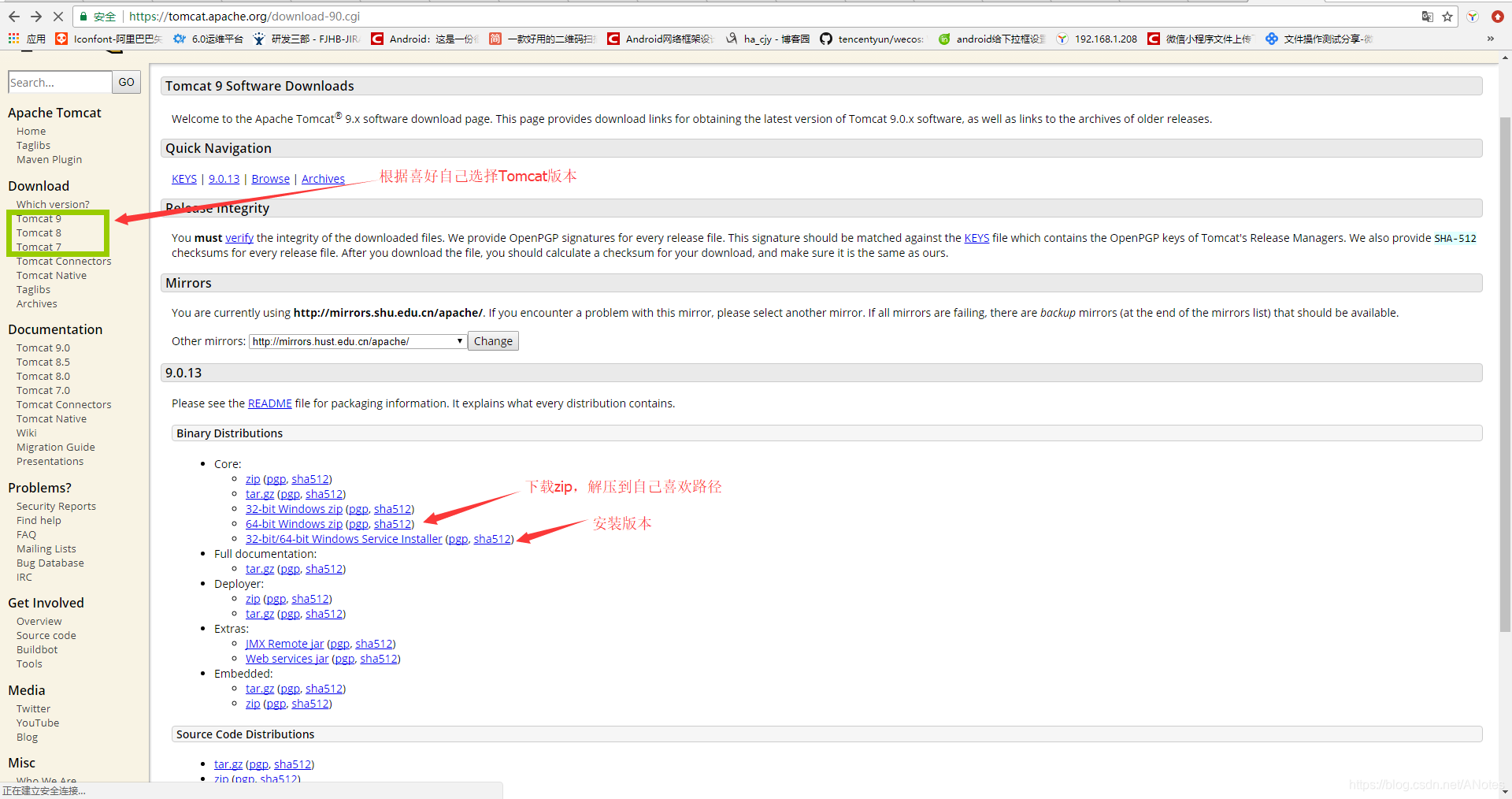1512x799 pixels.
Task: Open Security Reports in sidebar
Action: click(x=56, y=507)
